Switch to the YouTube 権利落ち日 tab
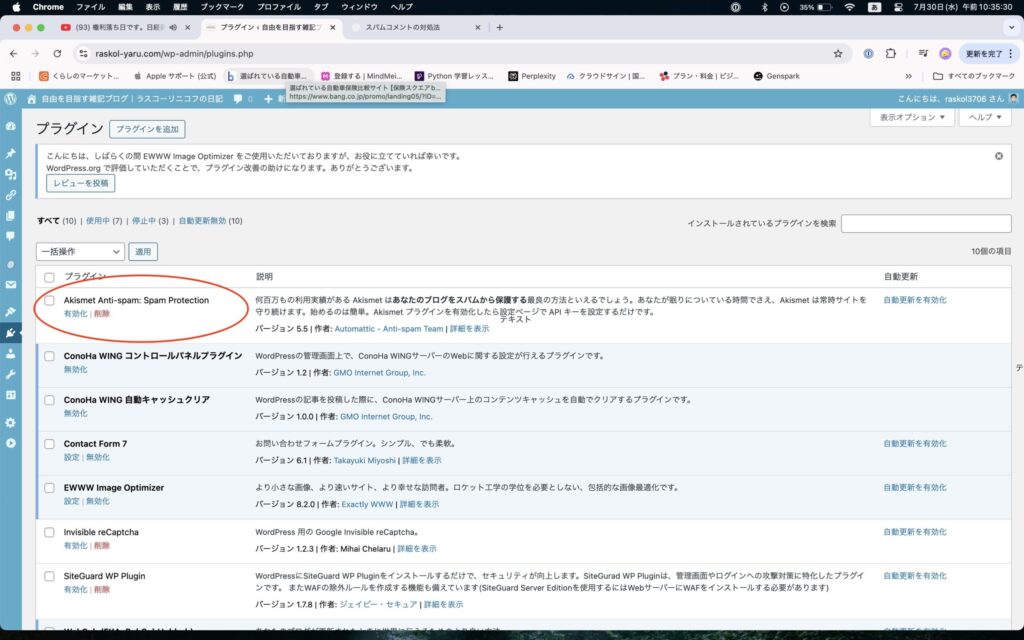The image size is (1024, 640). (x=120, y=27)
